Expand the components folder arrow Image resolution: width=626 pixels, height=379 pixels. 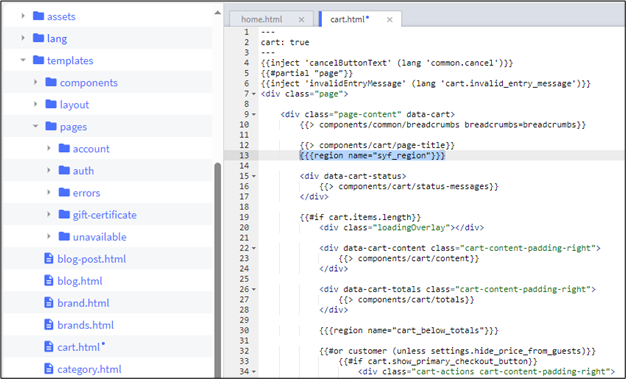pos(36,82)
